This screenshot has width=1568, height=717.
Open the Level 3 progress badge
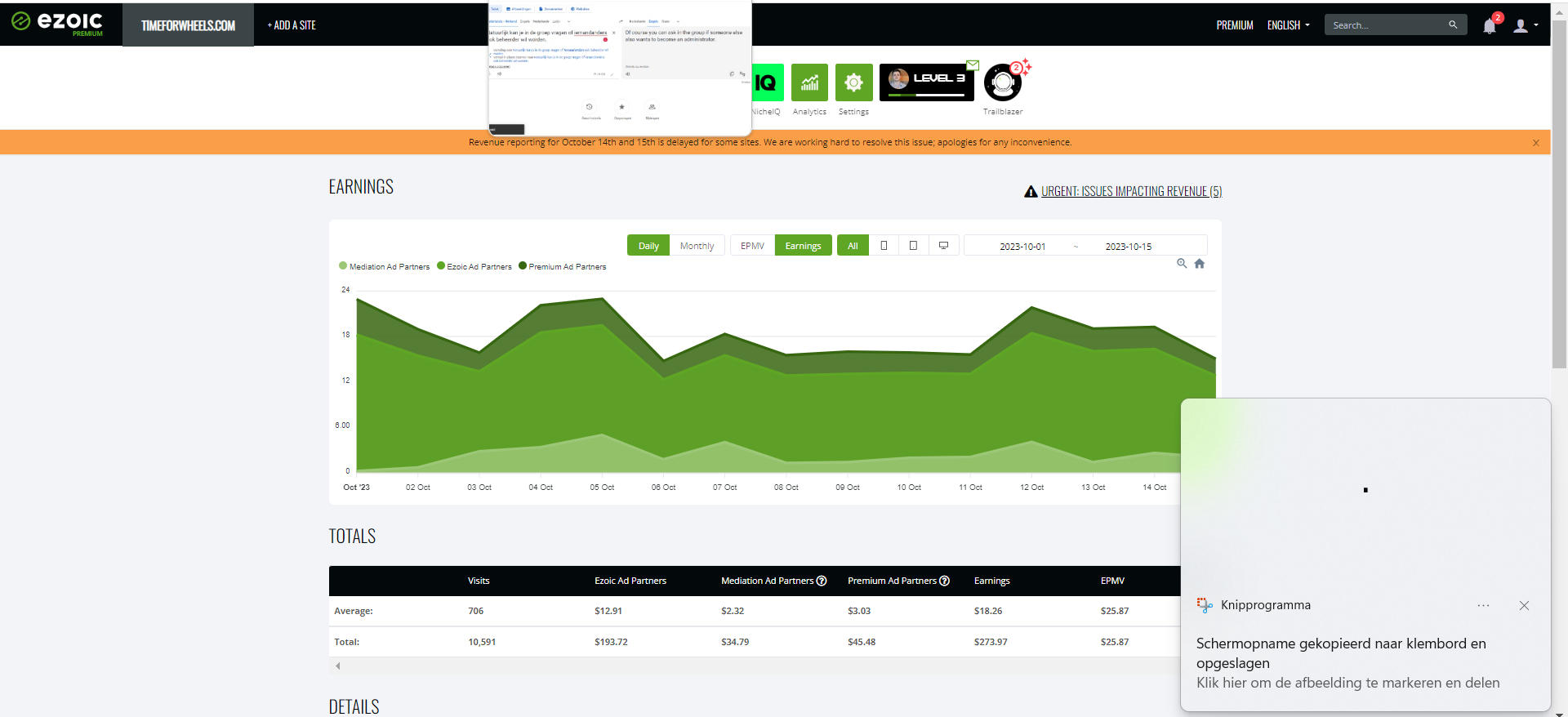click(927, 82)
